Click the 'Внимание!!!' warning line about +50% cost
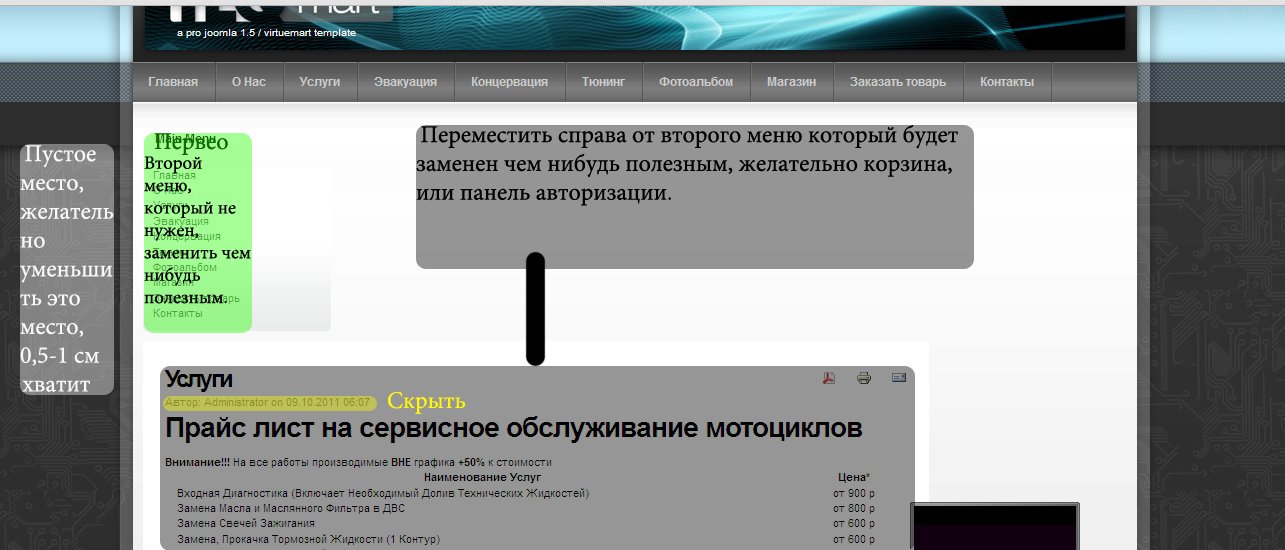1285x550 pixels. tap(358, 463)
